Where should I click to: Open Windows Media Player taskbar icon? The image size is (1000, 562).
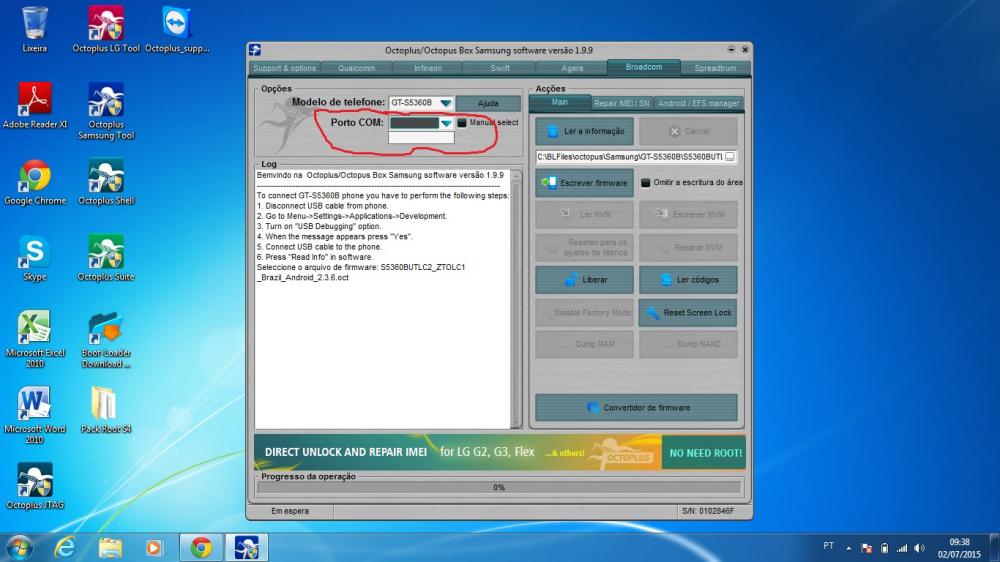click(x=154, y=547)
